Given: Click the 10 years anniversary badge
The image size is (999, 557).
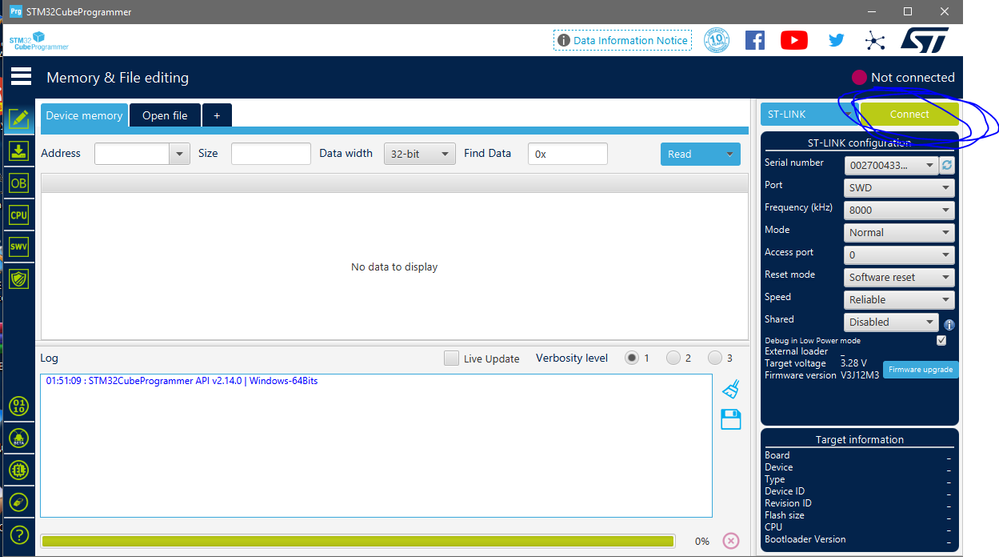Looking at the screenshot, I should pyautogui.click(x=717, y=40).
